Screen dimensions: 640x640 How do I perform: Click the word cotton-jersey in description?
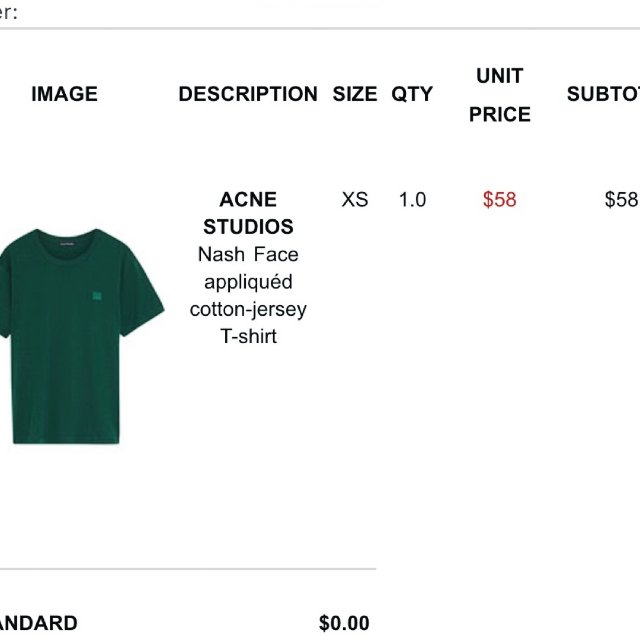coord(248,309)
